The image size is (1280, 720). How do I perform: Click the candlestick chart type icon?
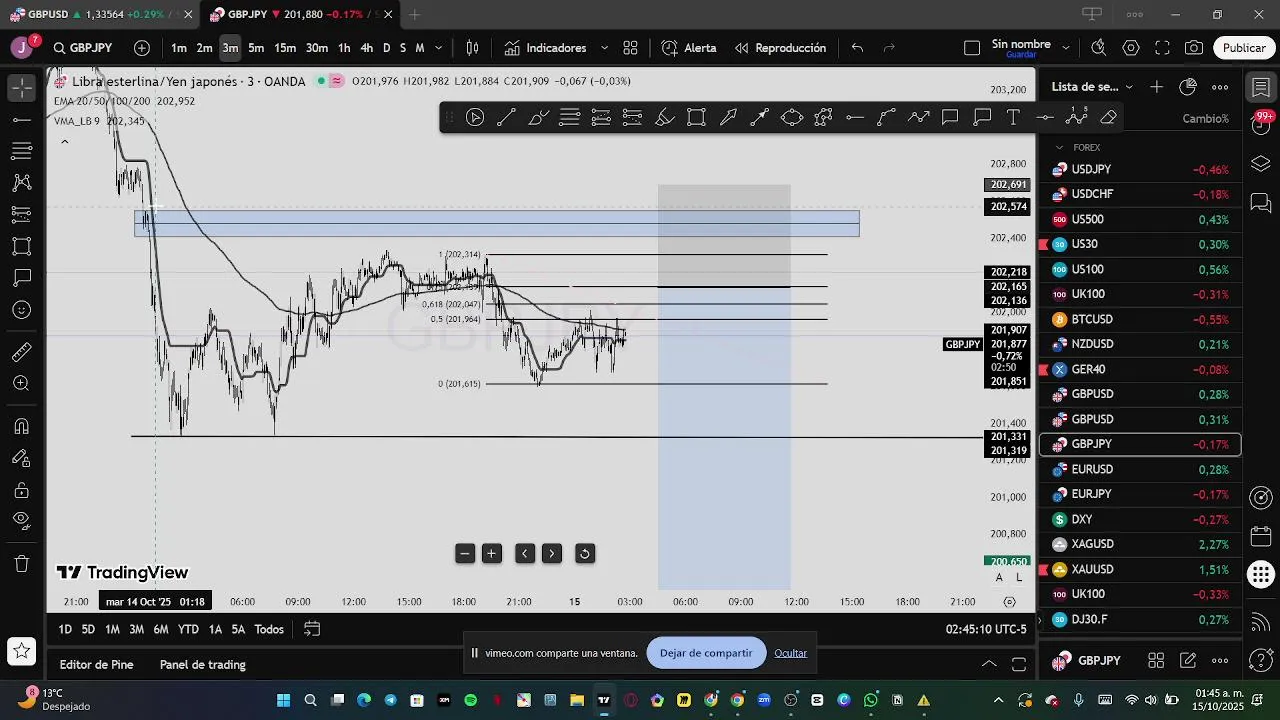(472, 48)
